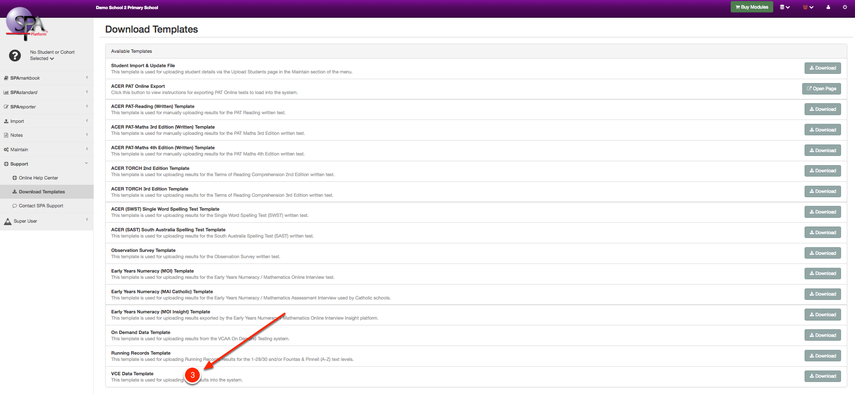This screenshot has width=855, height=394.
Task: Expand the Notes menu chevron
Action: click(87, 135)
